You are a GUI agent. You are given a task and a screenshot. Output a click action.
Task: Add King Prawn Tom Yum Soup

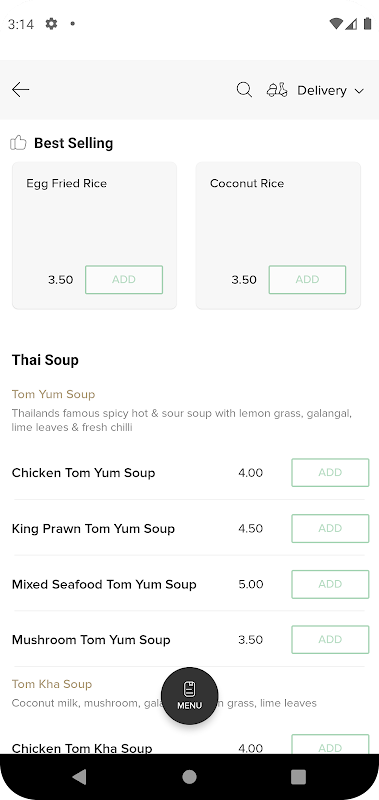point(330,528)
